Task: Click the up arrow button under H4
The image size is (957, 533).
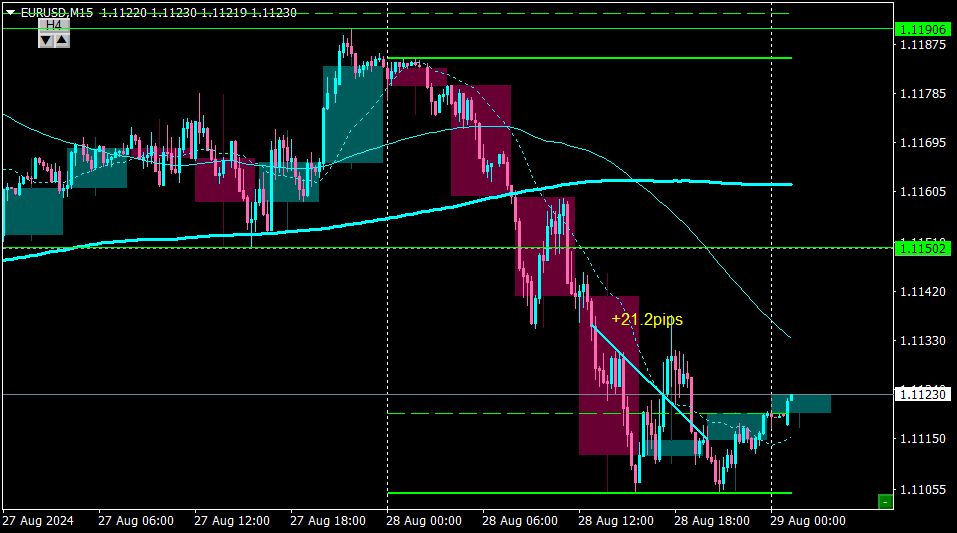Action: click(62, 40)
